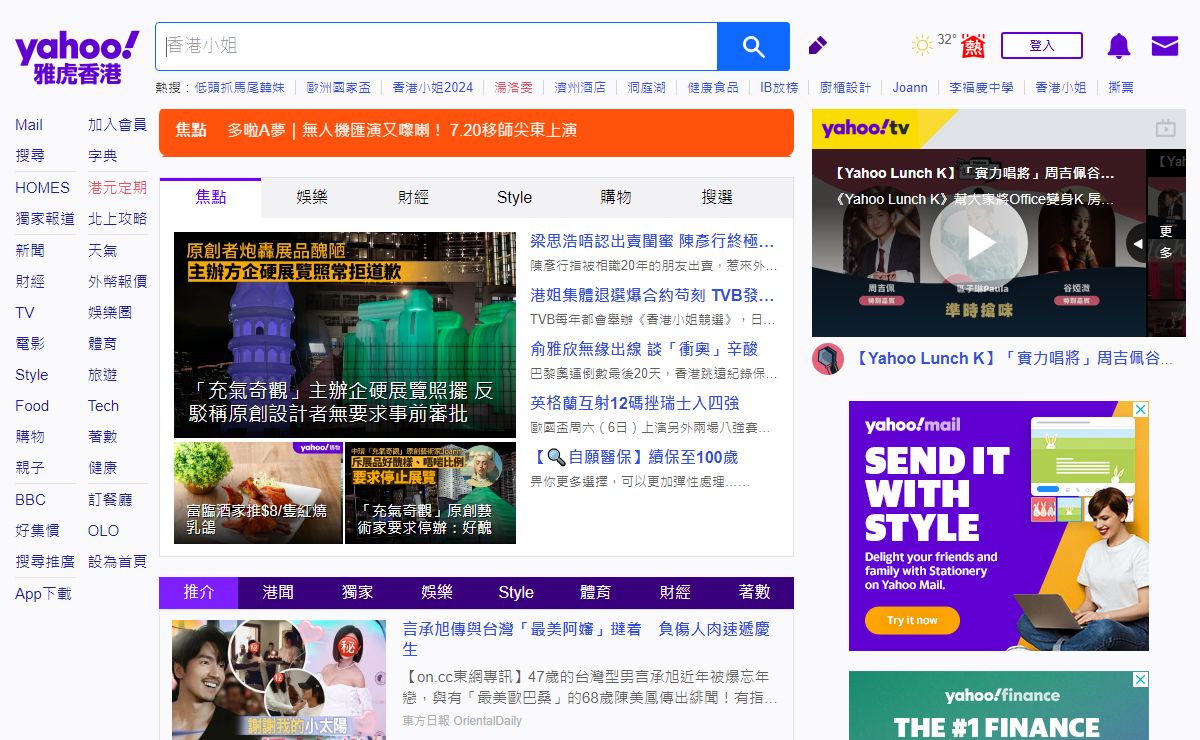Click THE #1 FINANCE Yahoo Finance ad

coord(998,706)
